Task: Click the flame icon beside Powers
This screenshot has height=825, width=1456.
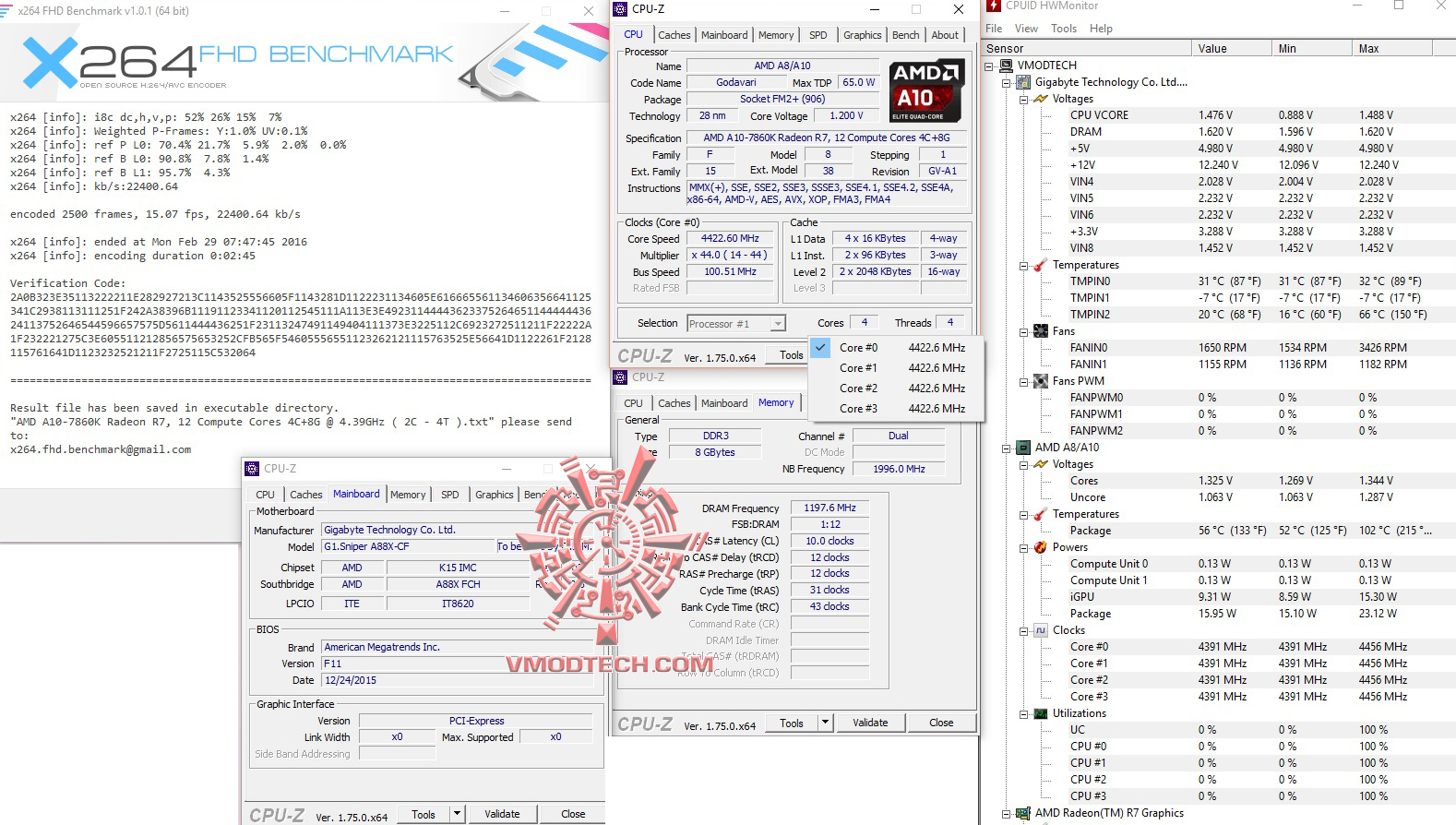Action: 1040,547
